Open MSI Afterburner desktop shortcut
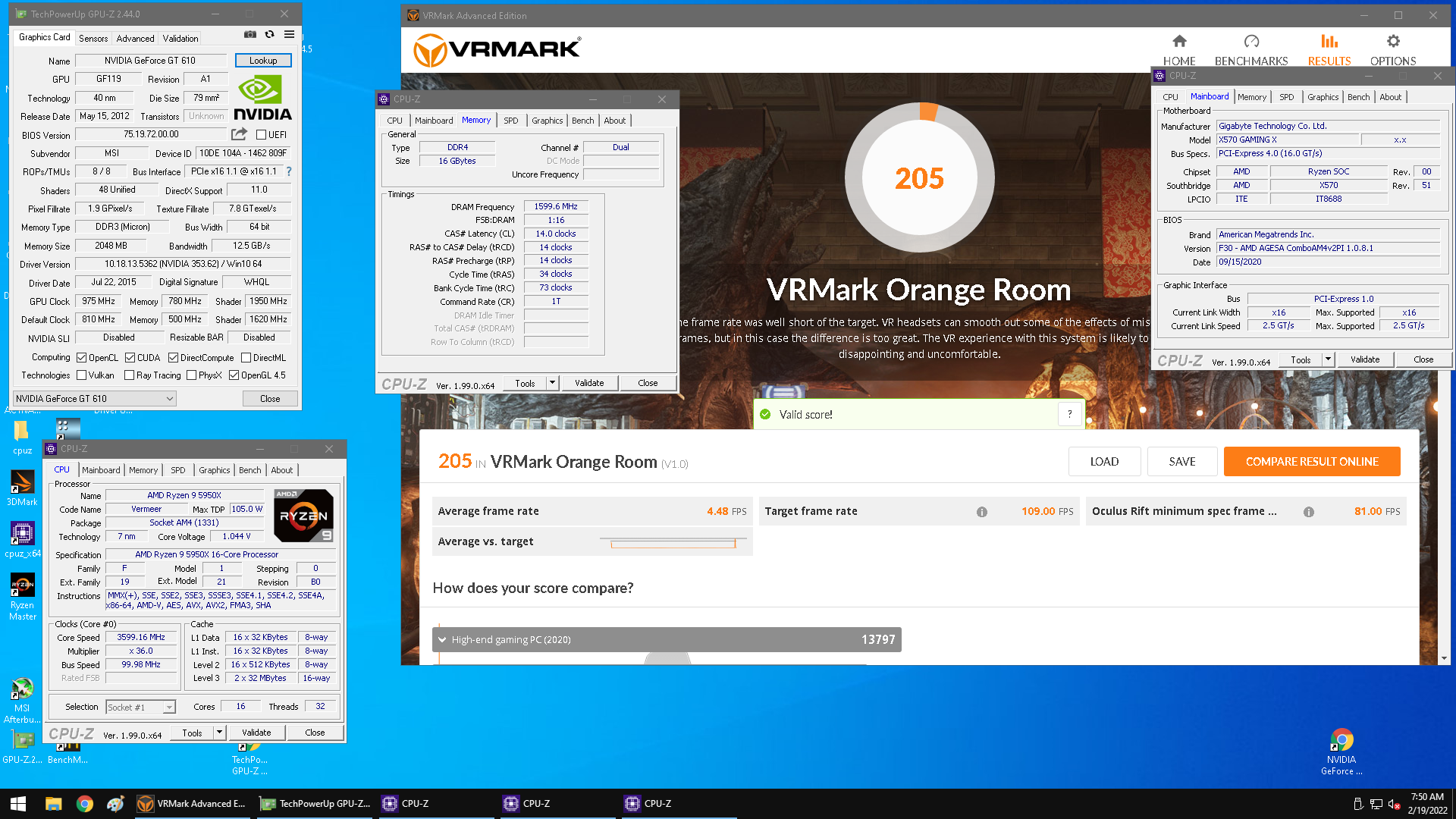Screen dimensions: 1456x819 click(22, 701)
